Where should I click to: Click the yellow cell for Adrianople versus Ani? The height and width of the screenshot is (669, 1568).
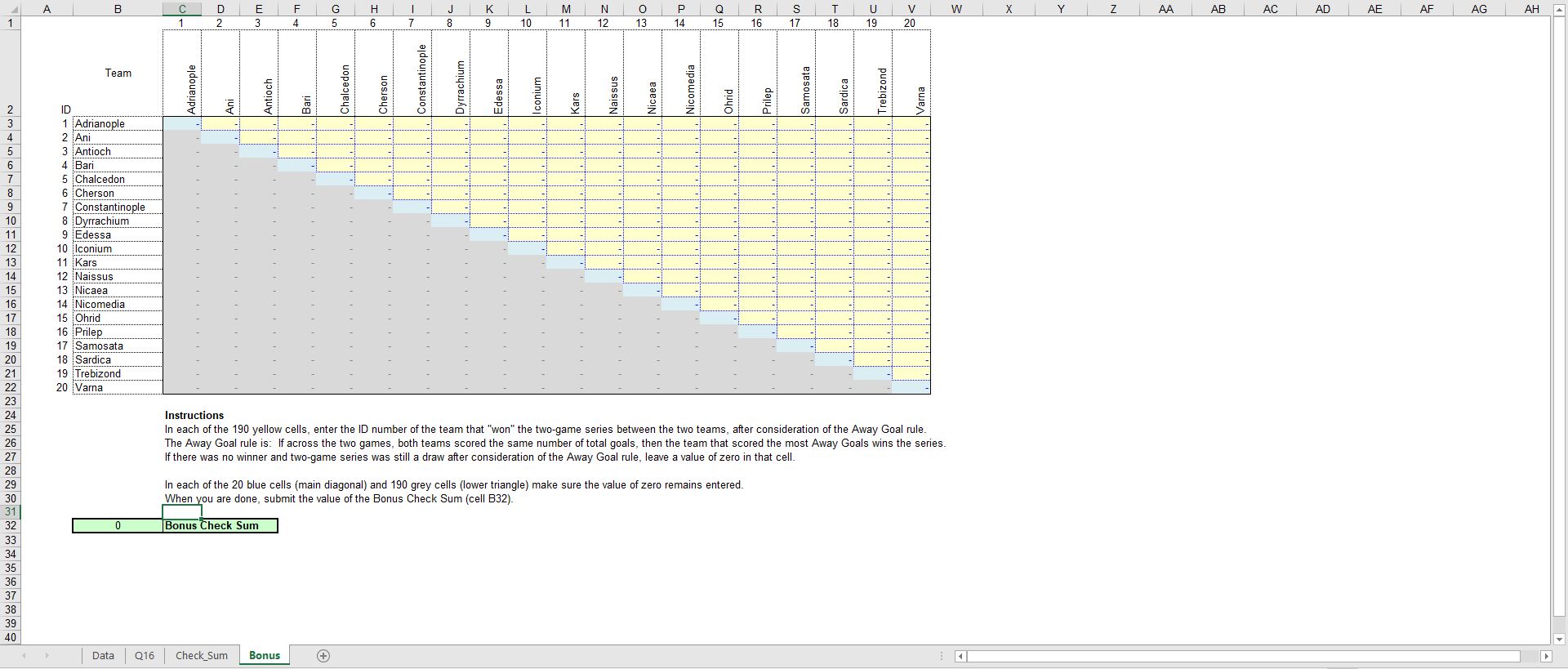(x=220, y=124)
